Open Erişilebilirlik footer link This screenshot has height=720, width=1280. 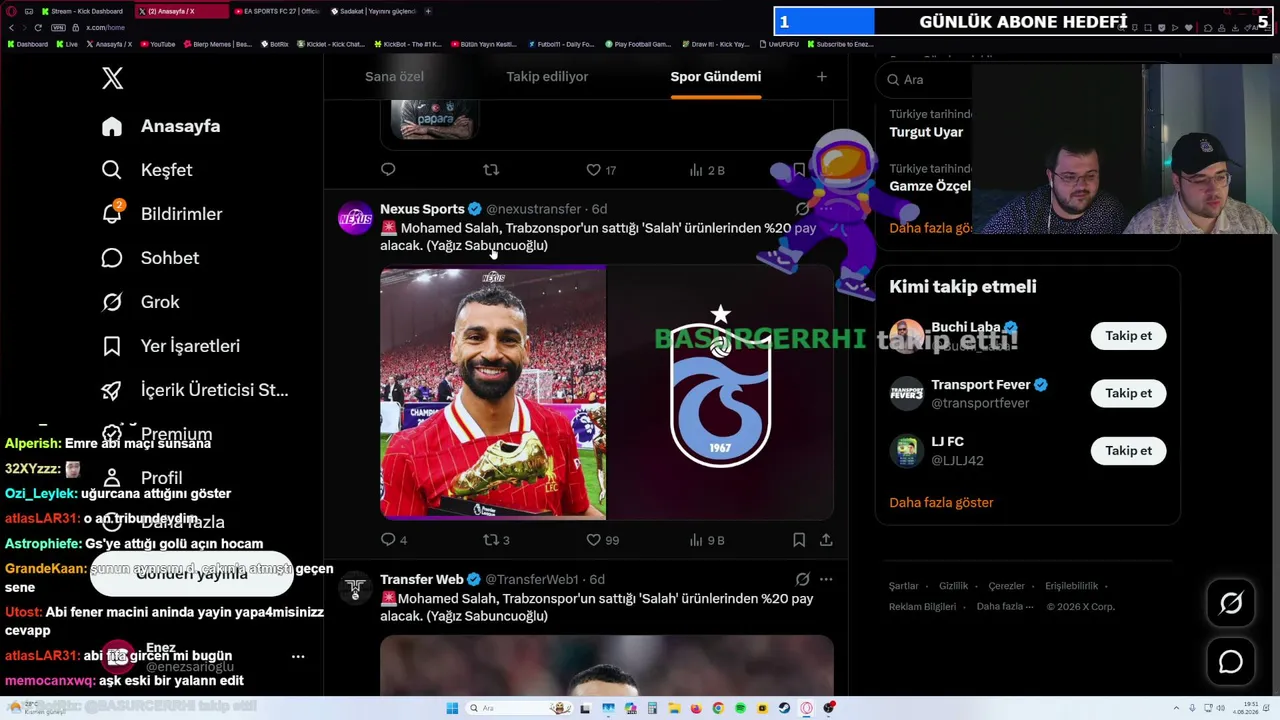pyautogui.click(x=1071, y=586)
